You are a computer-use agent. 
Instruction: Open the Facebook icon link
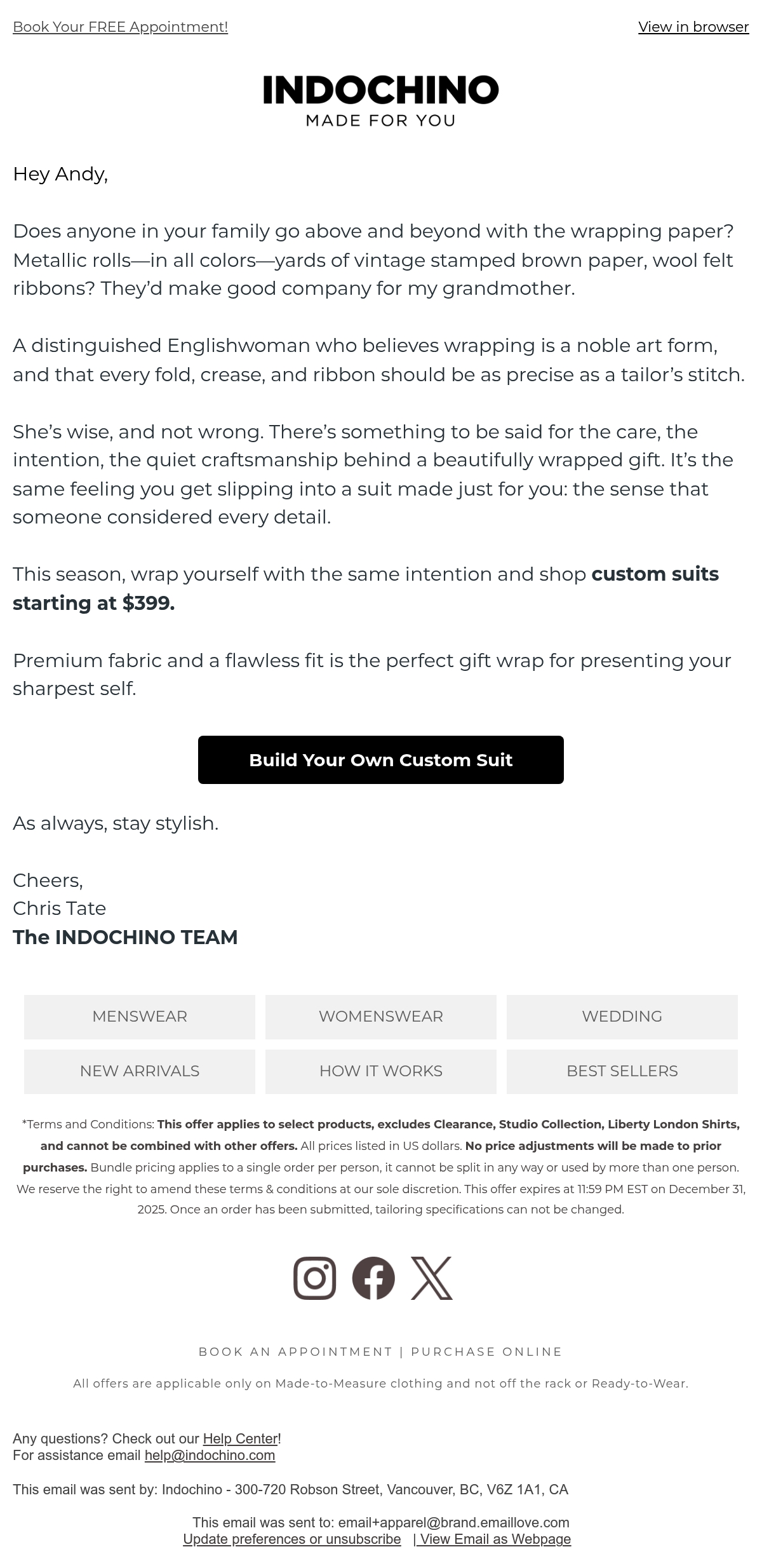click(x=373, y=1278)
